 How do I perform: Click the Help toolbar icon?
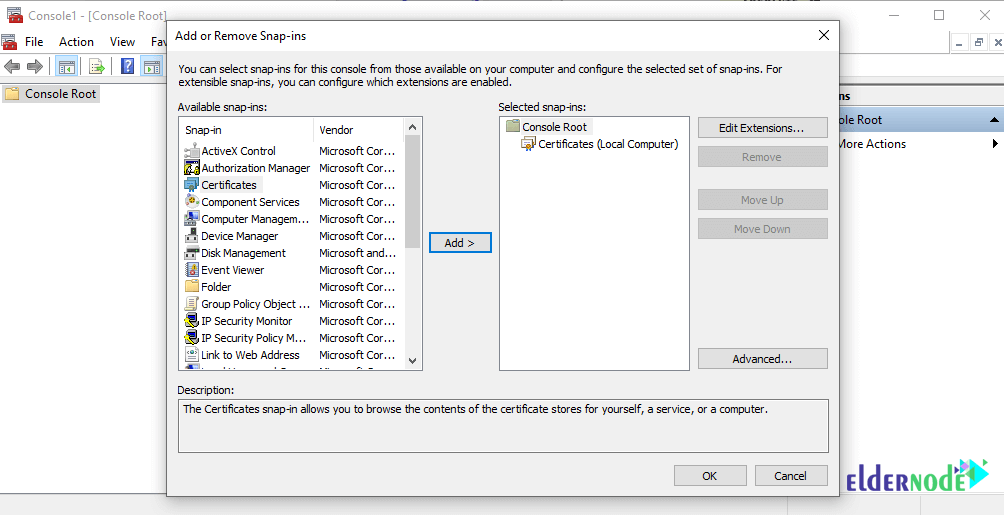pos(128,67)
